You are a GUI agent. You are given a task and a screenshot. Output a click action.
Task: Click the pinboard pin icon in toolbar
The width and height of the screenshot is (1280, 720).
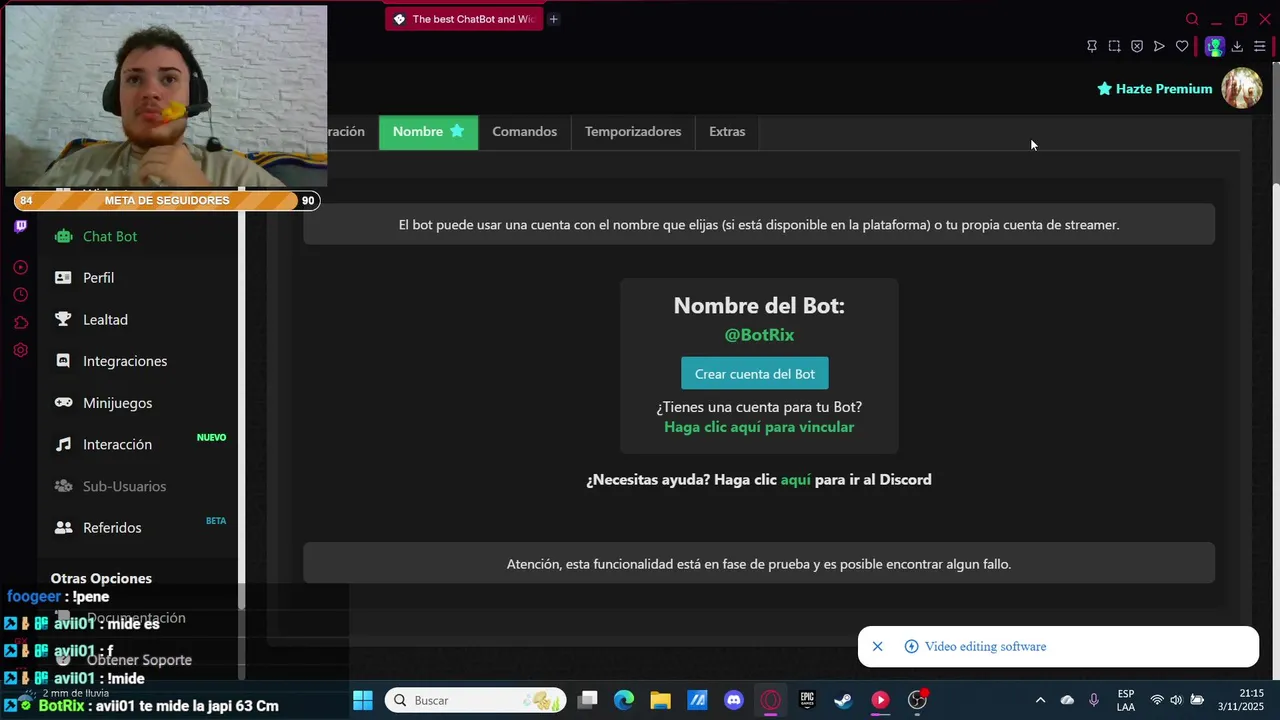1092,46
